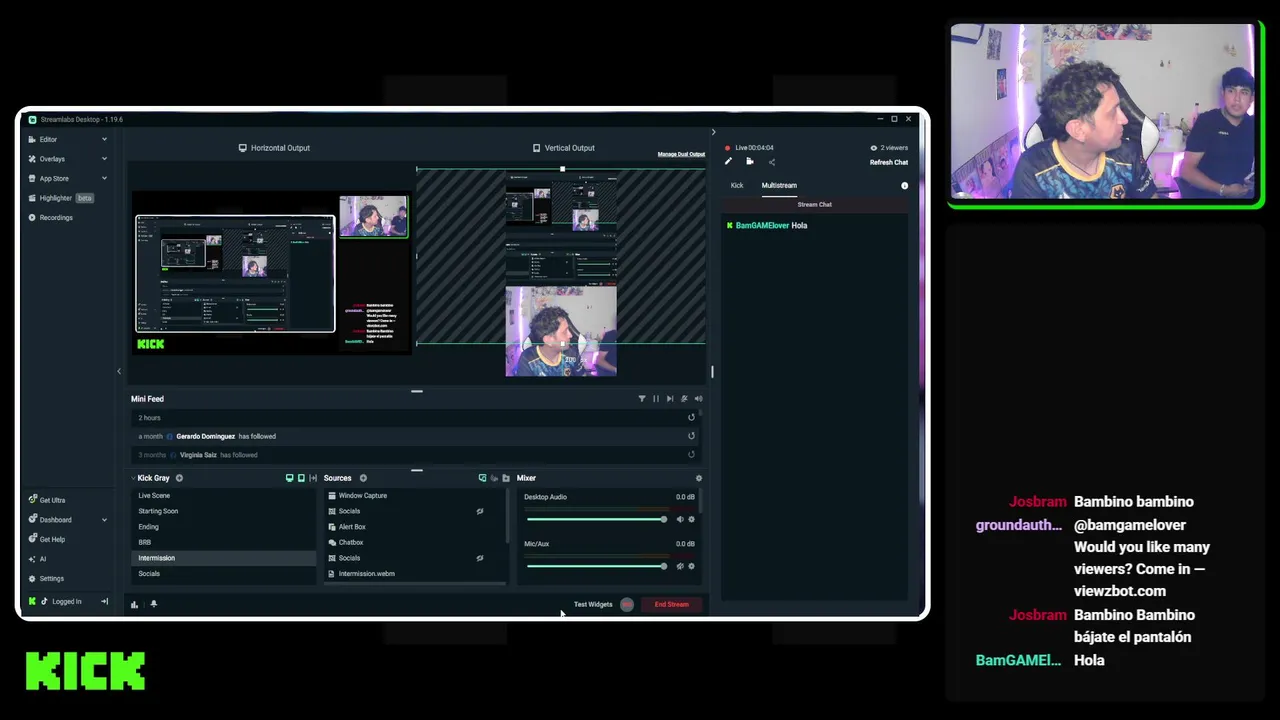Toggle Mini Feed volume speaker icon
Viewport: 1280px width, 720px height.
(x=698, y=399)
